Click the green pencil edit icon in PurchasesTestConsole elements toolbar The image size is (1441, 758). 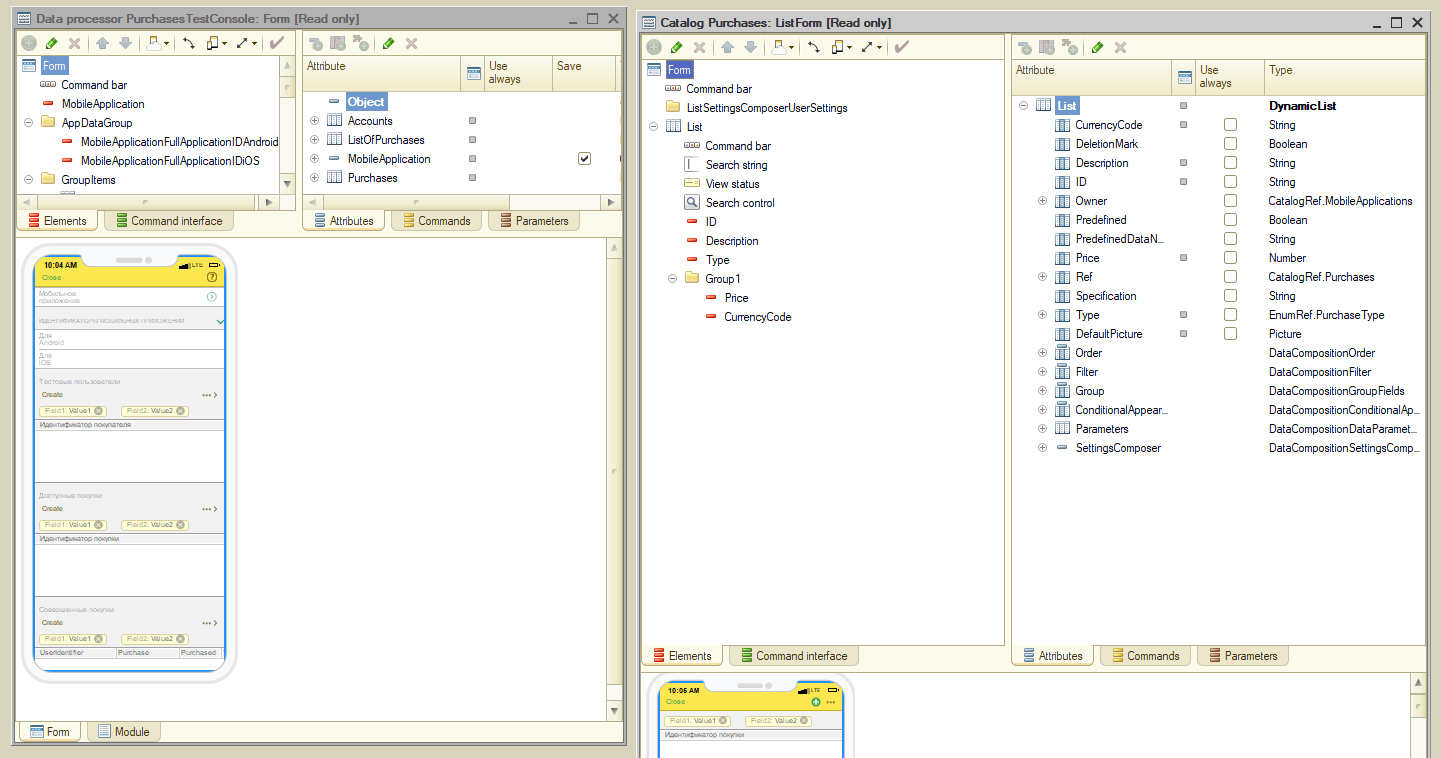52,44
